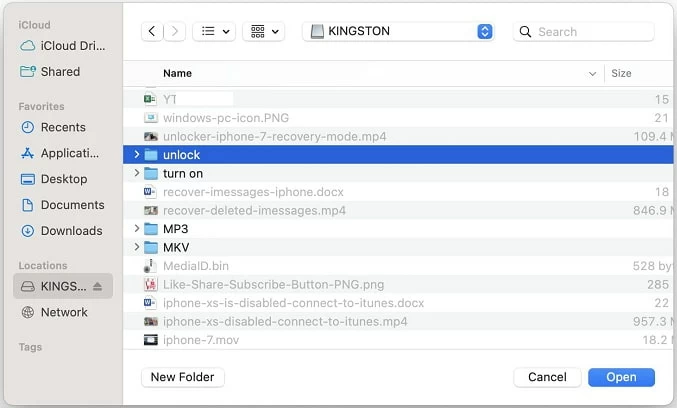Click the back navigation arrow
Viewport: 677px width, 408px height.
click(x=152, y=32)
